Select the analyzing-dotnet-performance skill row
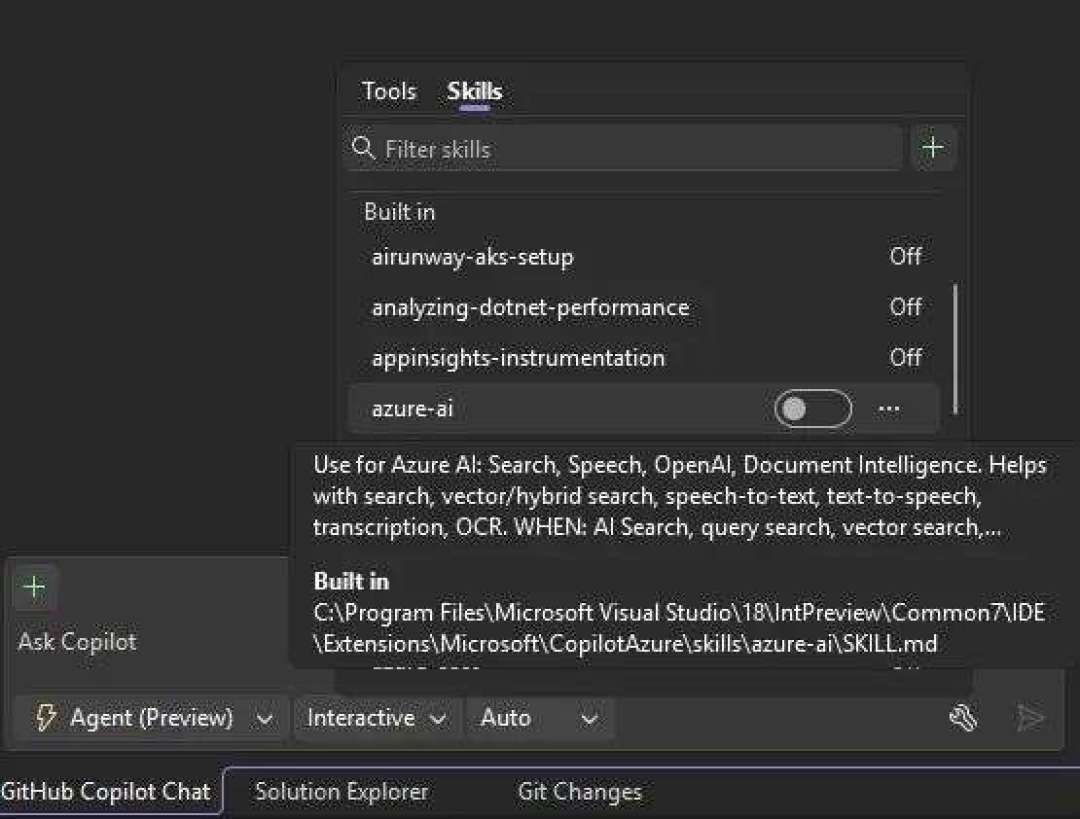Viewport: 1080px width, 819px height. click(x=644, y=307)
